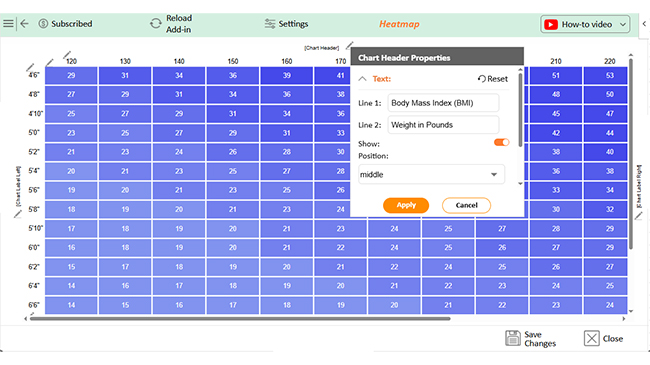
Task: Click the Reset link
Action: pos(493,79)
